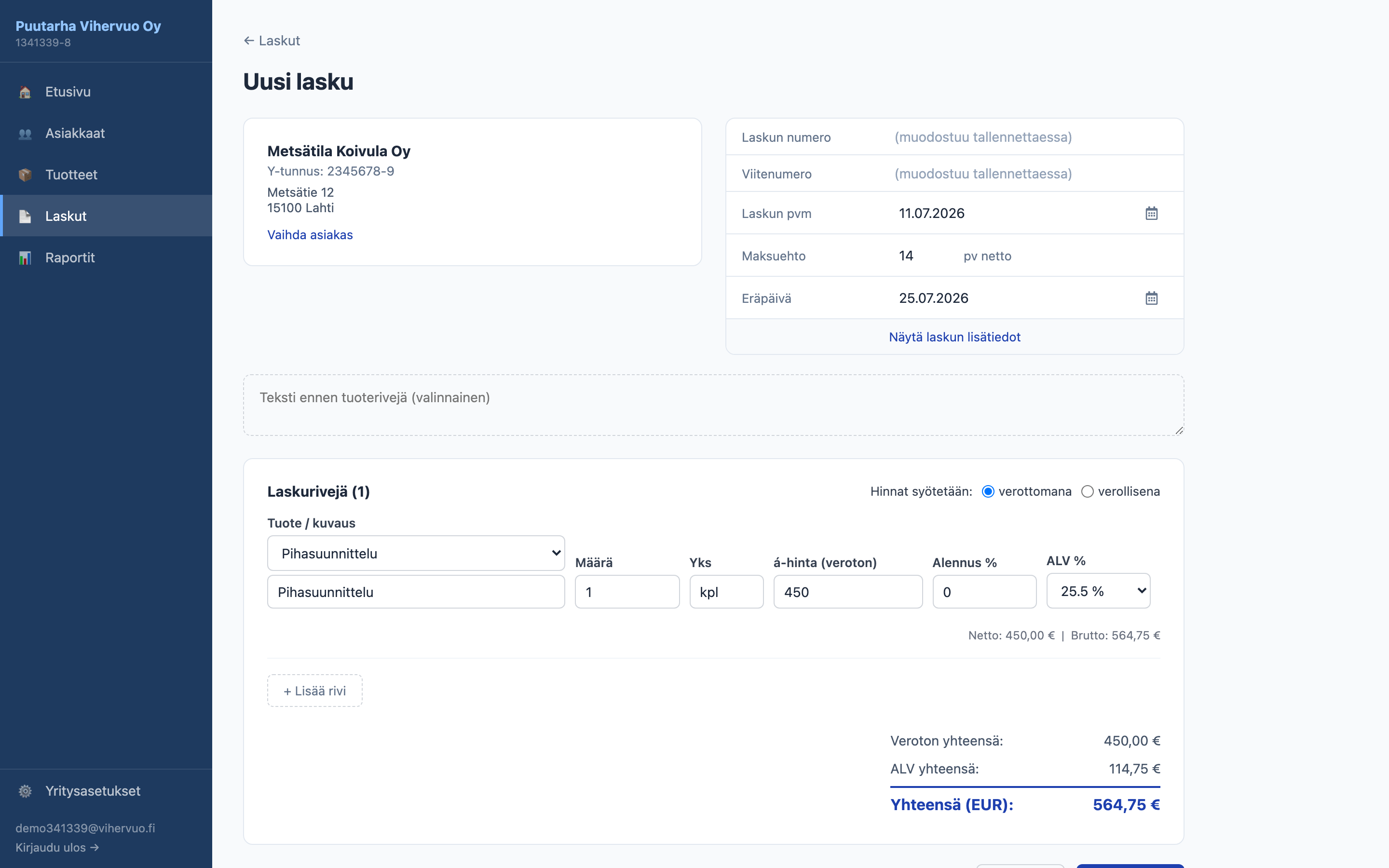Open the Raportit chart icon
The width and height of the screenshot is (1389, 868).
[x=25, y=258]
